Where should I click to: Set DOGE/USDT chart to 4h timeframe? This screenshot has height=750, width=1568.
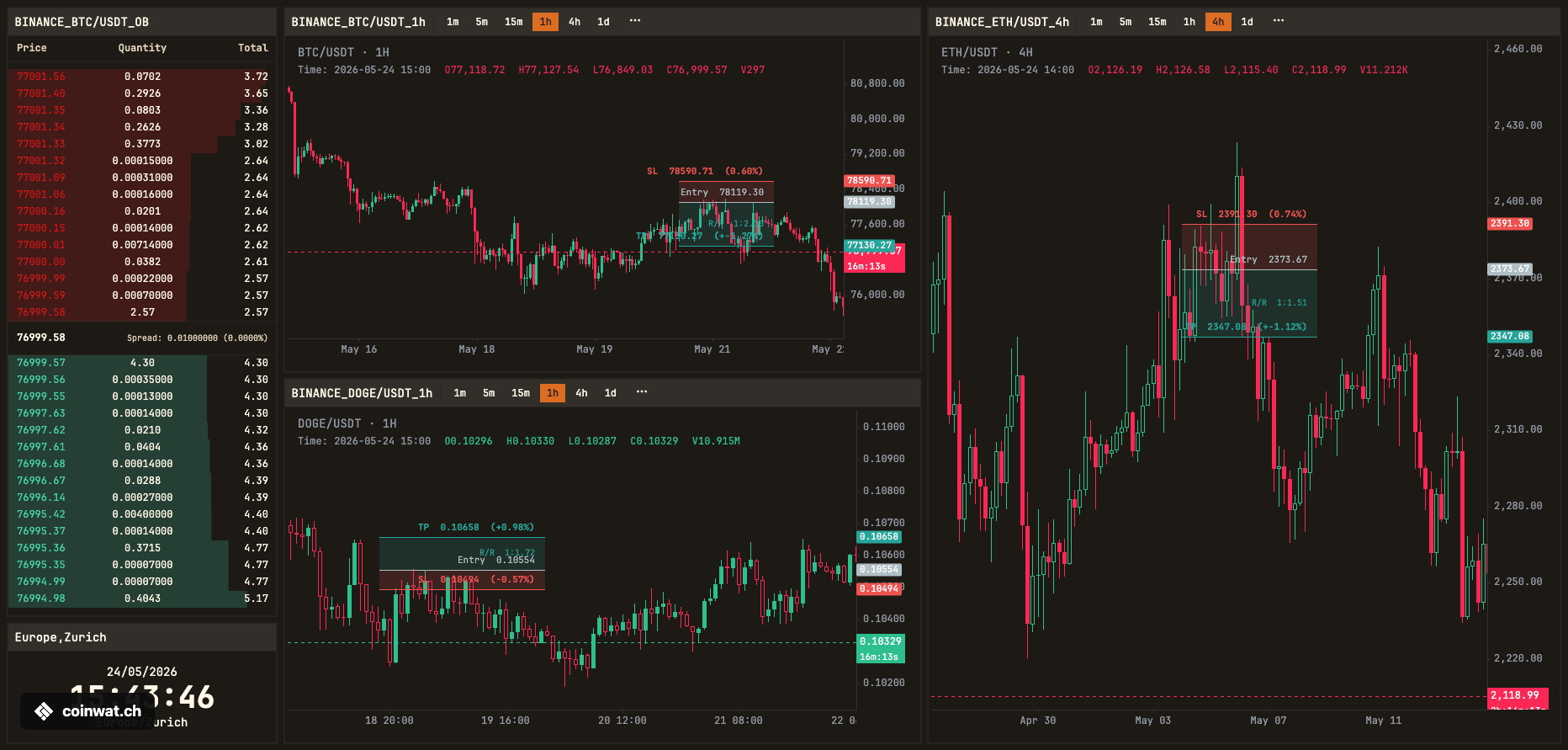[x=581, y=393]
